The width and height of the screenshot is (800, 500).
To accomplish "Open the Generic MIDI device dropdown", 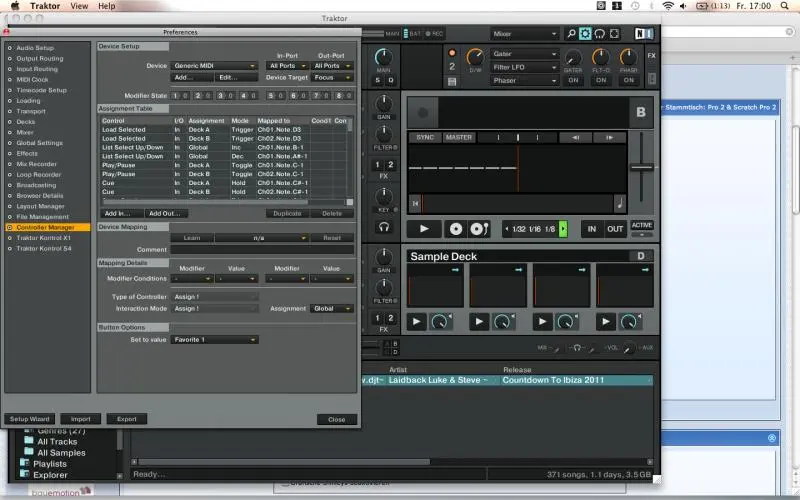I will [214, 66].
